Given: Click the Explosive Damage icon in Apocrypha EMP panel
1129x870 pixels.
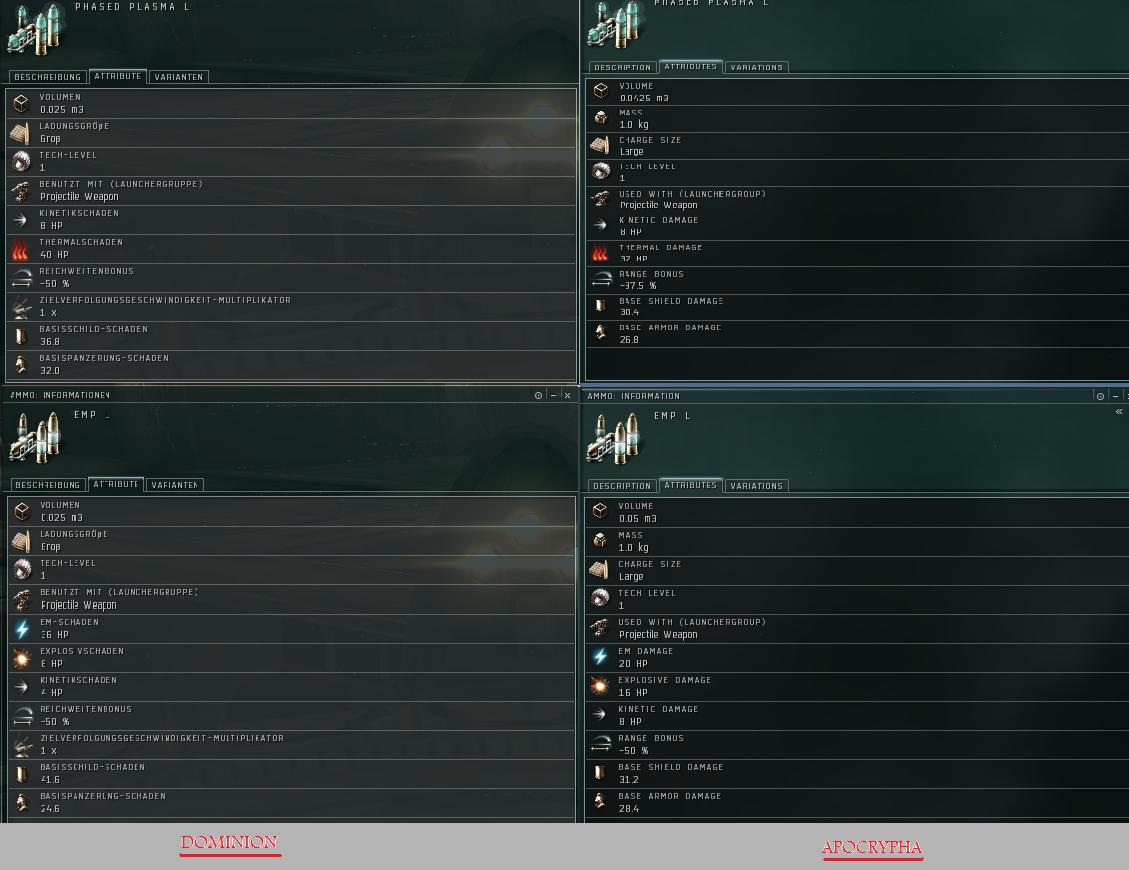Looking at the screenshot, I should [x=600, y=686].
